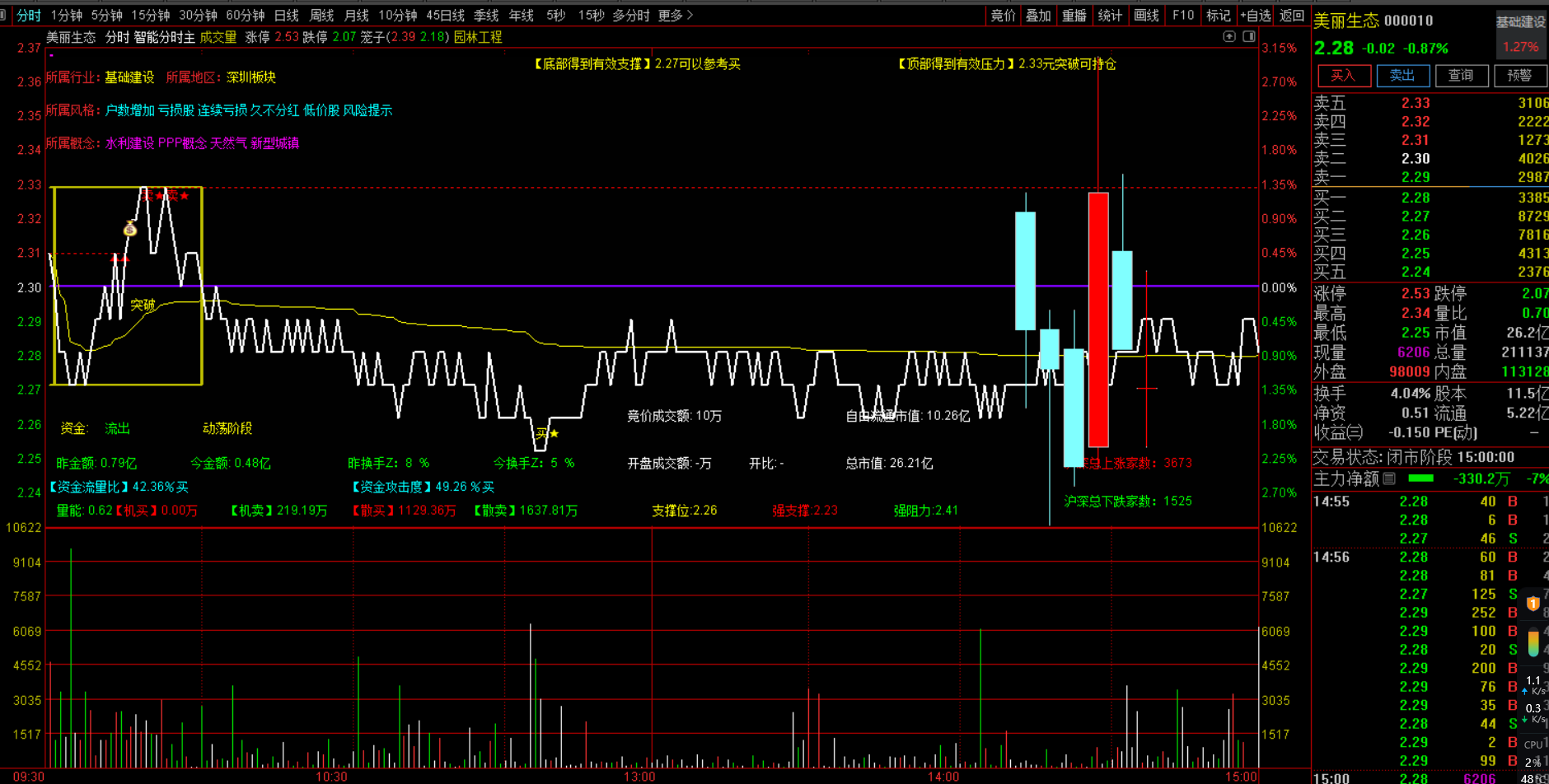The width and height of the screenshot is (1549, 784).
Task: Open the 多分时 multi-day view
Action: [x=631, y=15]
